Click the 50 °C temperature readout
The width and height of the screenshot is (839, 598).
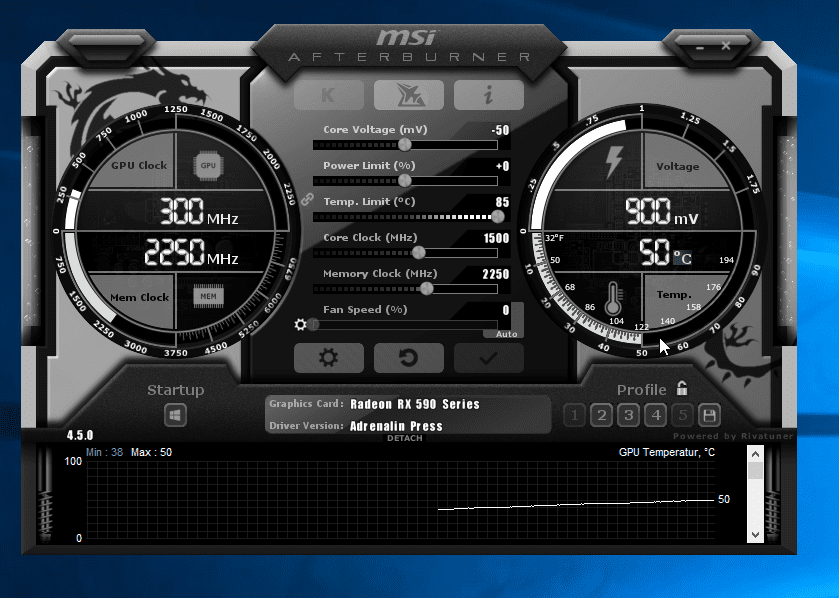click(x=665, y=252)
